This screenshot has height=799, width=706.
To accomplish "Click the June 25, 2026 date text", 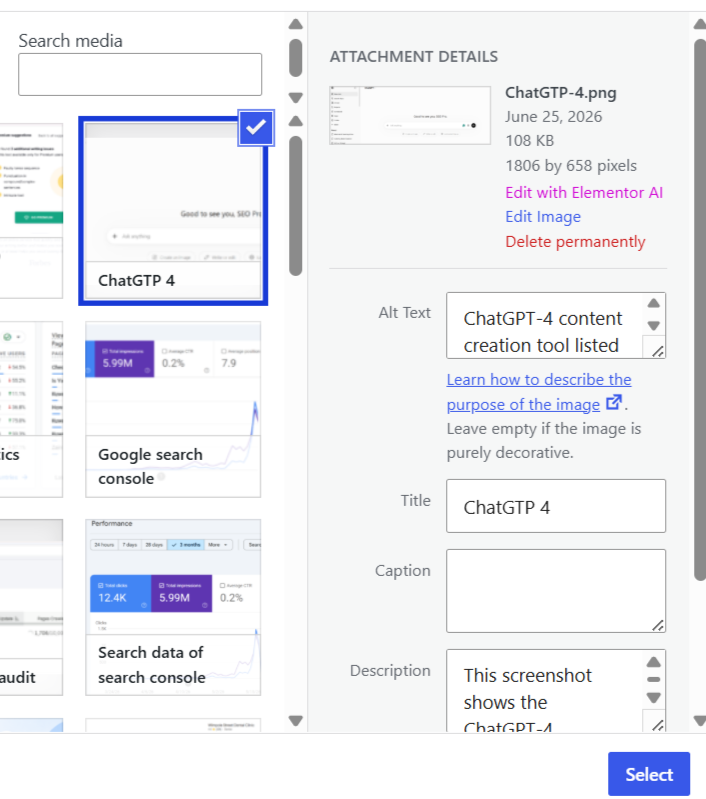I will (x=554, y=117).
